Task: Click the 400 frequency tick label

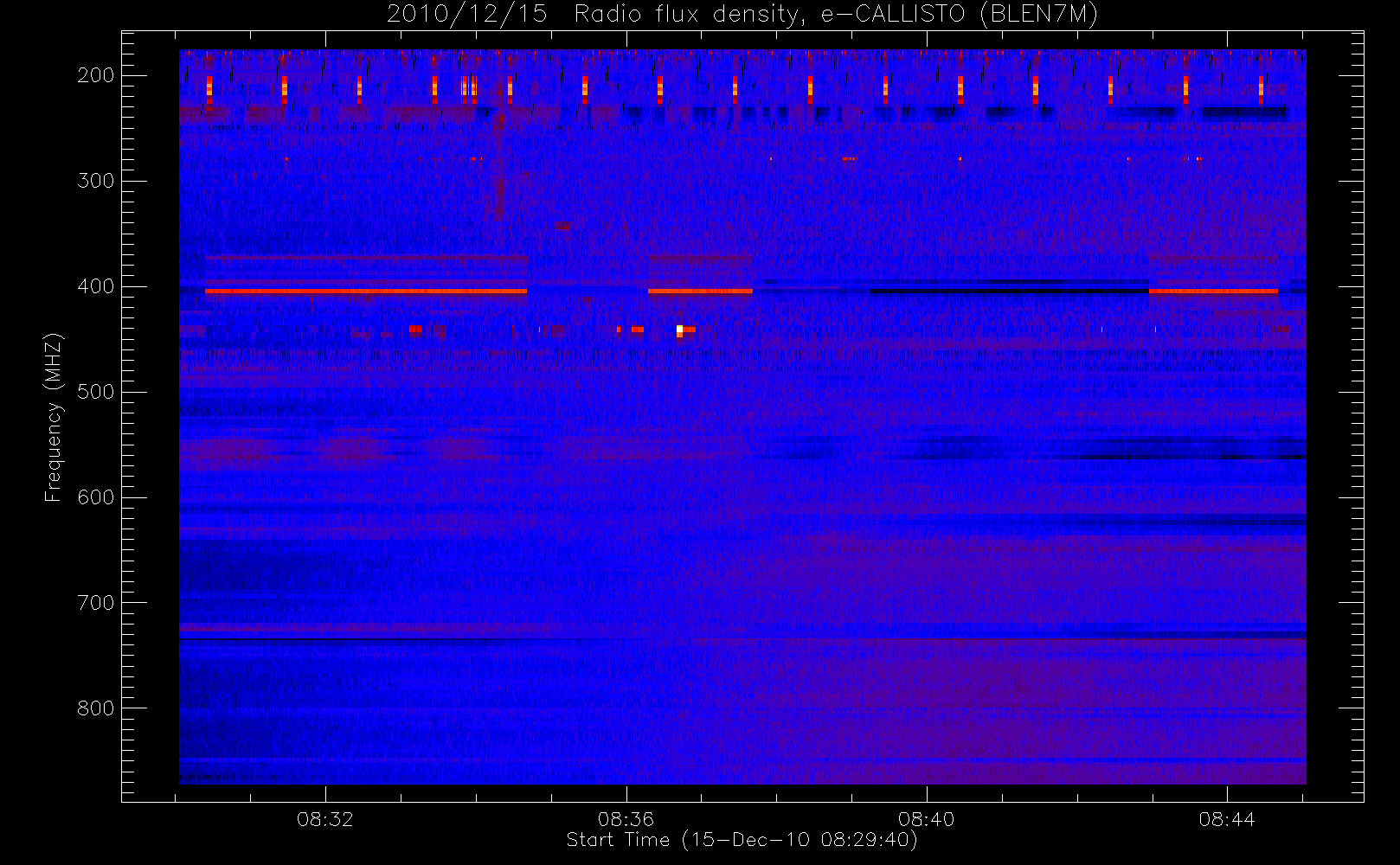Action: coord(95,286)
